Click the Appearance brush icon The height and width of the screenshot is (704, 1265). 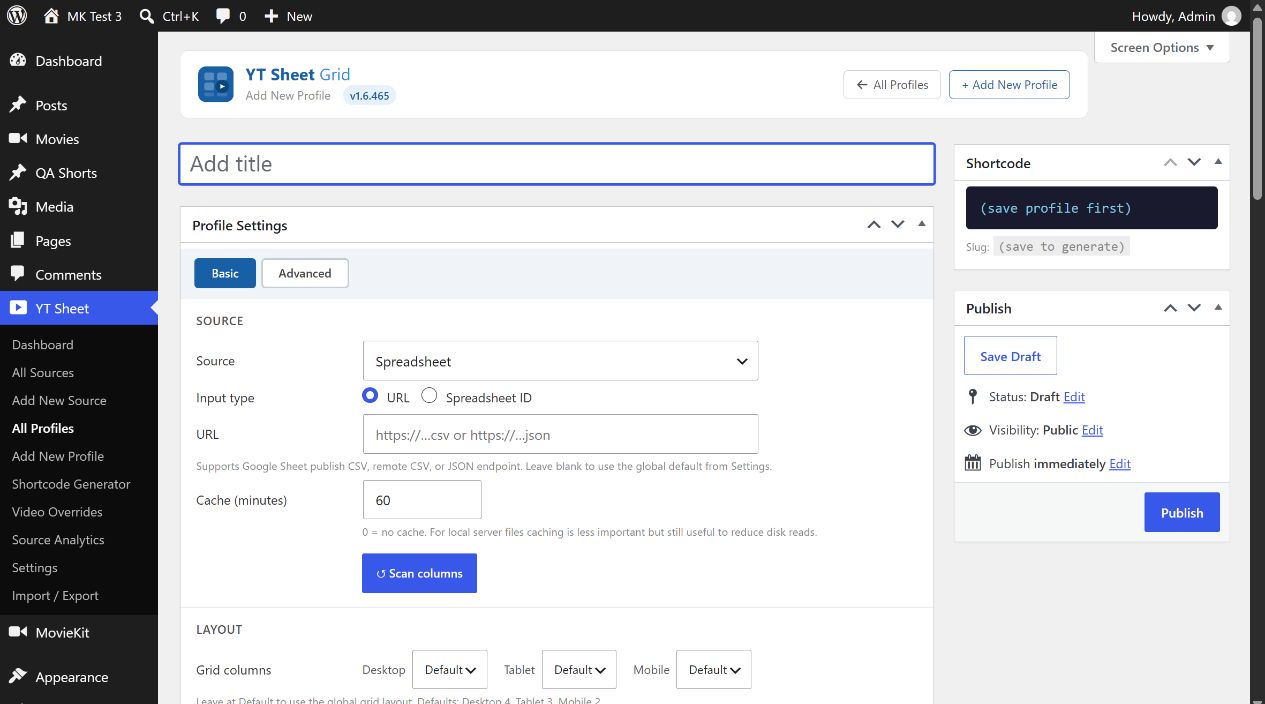point(18,677)
